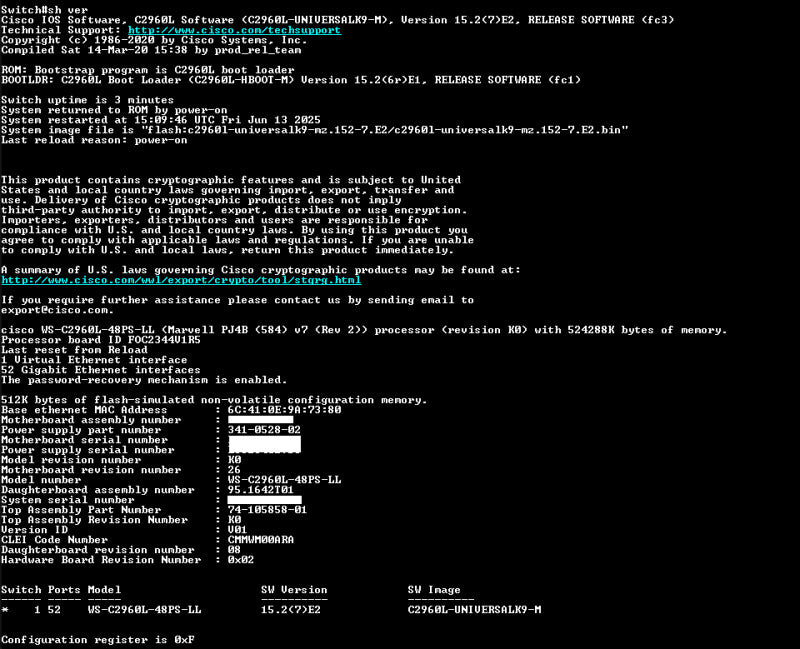The image size is (800, 649).
Task: Click Model number WS-C2960L-48PS-LL value
Action: (x=284, y=480)
